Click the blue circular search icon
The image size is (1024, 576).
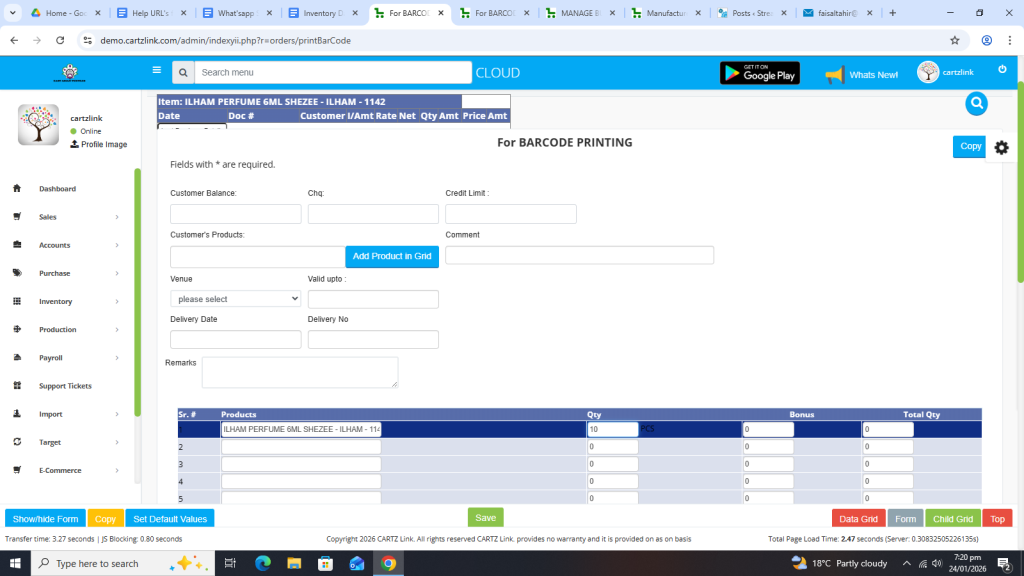(976, 103)
